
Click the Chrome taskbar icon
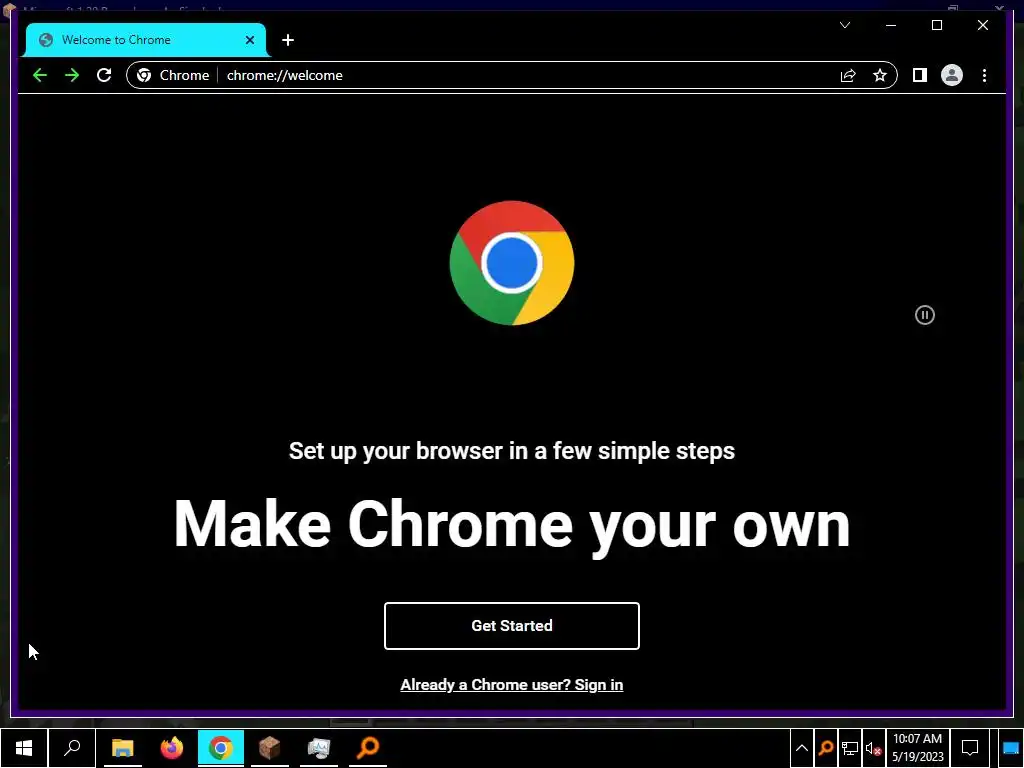click(221, 748)
